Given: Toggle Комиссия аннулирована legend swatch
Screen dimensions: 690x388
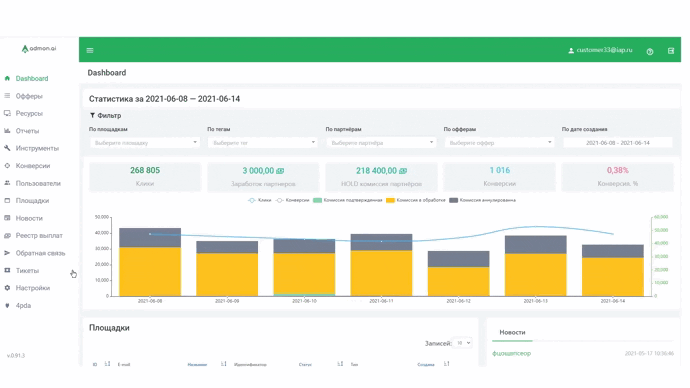Looking at the screenshot, I should (x=453, y=200).
